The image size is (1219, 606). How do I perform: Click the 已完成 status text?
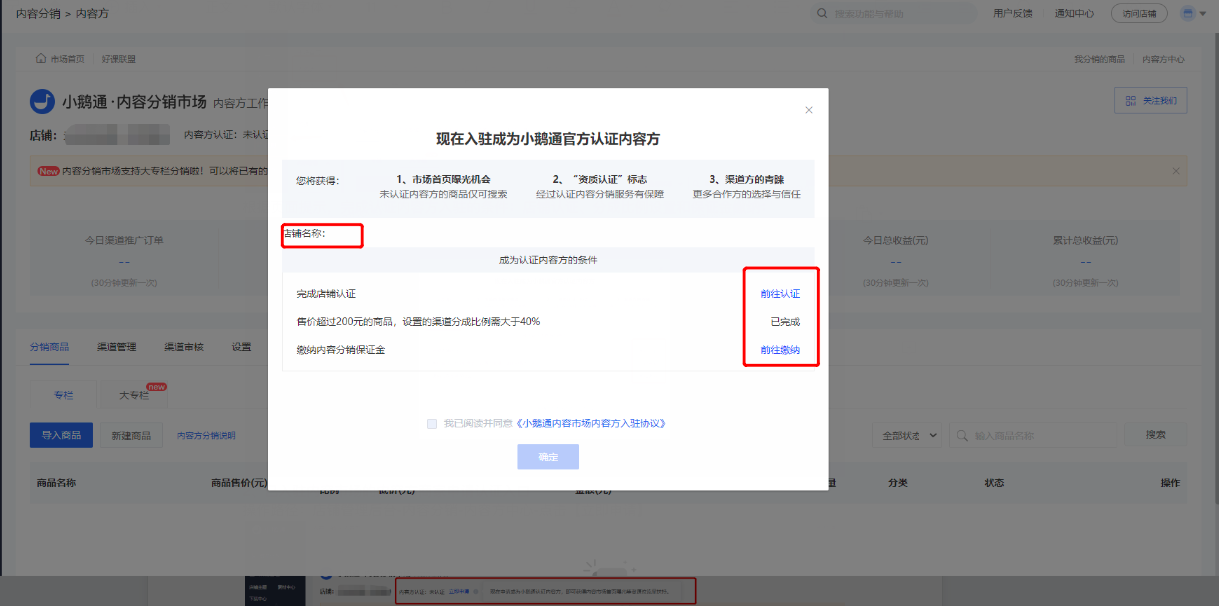click(785, 322)
